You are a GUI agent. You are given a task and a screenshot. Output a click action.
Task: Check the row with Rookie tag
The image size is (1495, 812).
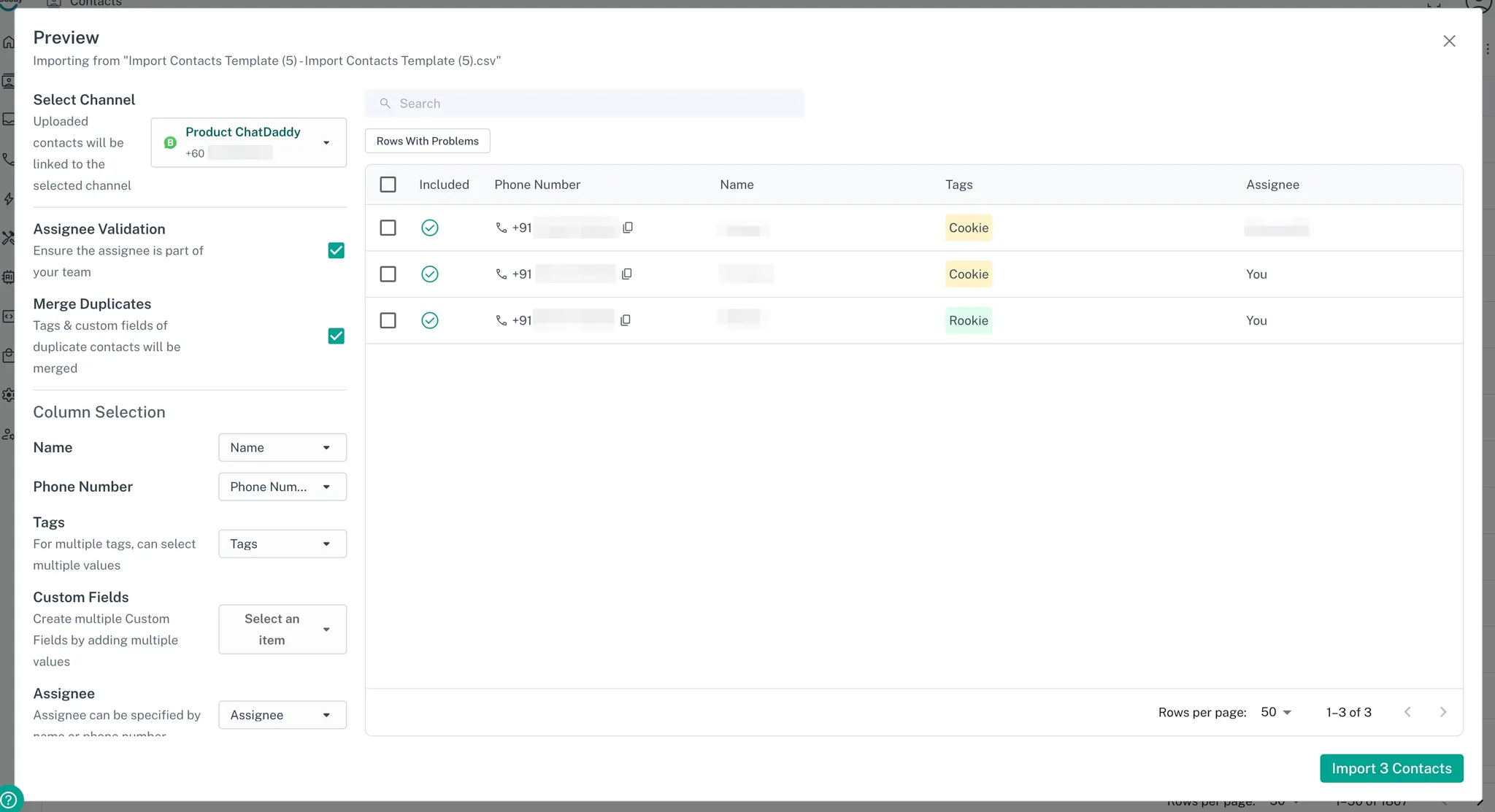point(388,320)
